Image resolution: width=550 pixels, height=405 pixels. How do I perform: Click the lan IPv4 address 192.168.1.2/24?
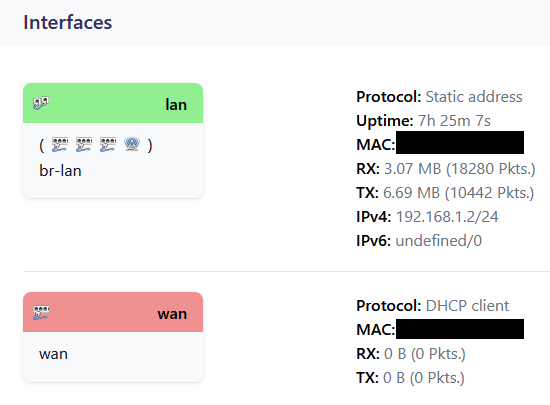(x=447, y=217)
